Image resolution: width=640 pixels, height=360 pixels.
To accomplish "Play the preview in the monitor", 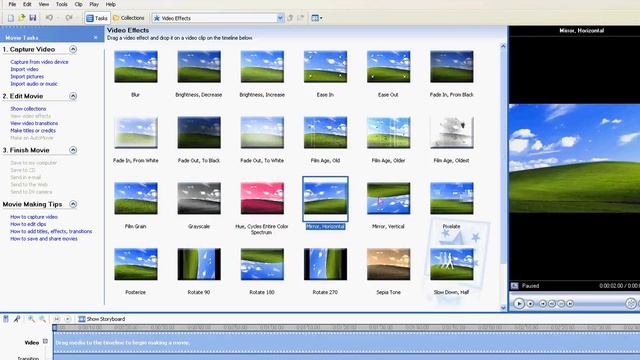I will click(519, 303).
